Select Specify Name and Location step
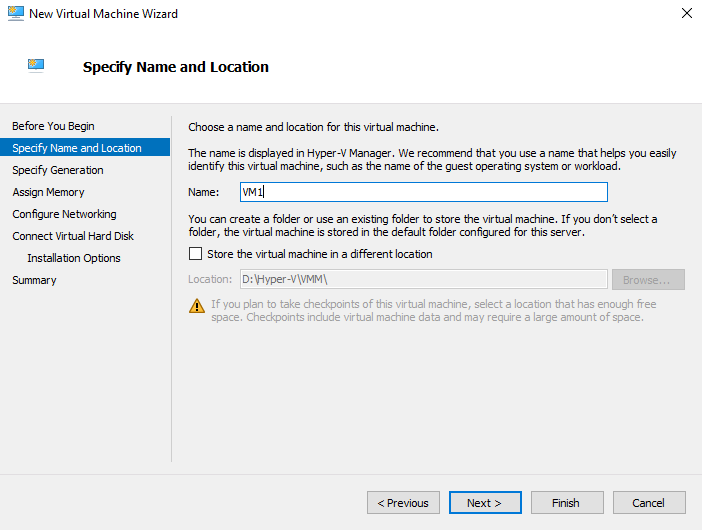Viewport: 702px width, 530px height. click(x=77, y=148)
